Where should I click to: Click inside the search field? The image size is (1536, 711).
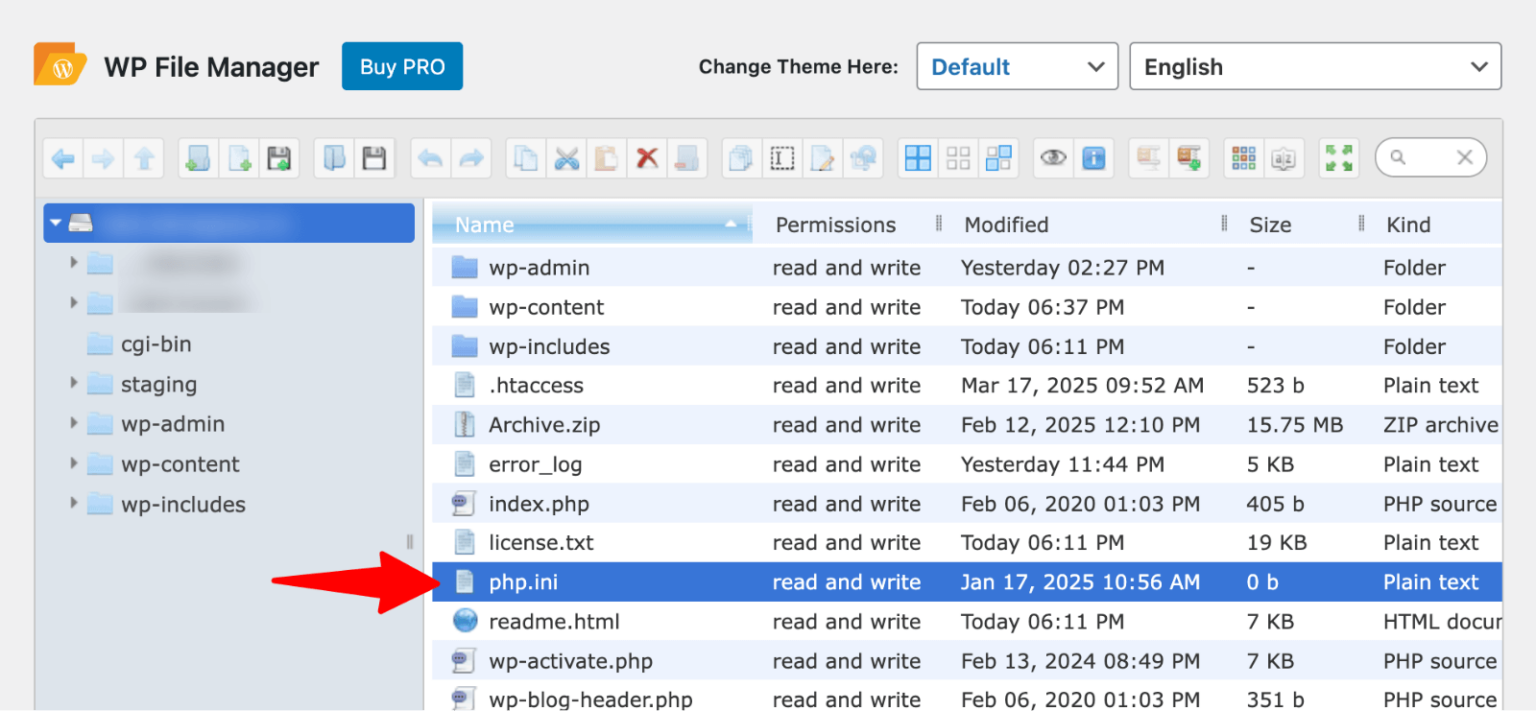pyautogui.click(x=1425, y=157)
